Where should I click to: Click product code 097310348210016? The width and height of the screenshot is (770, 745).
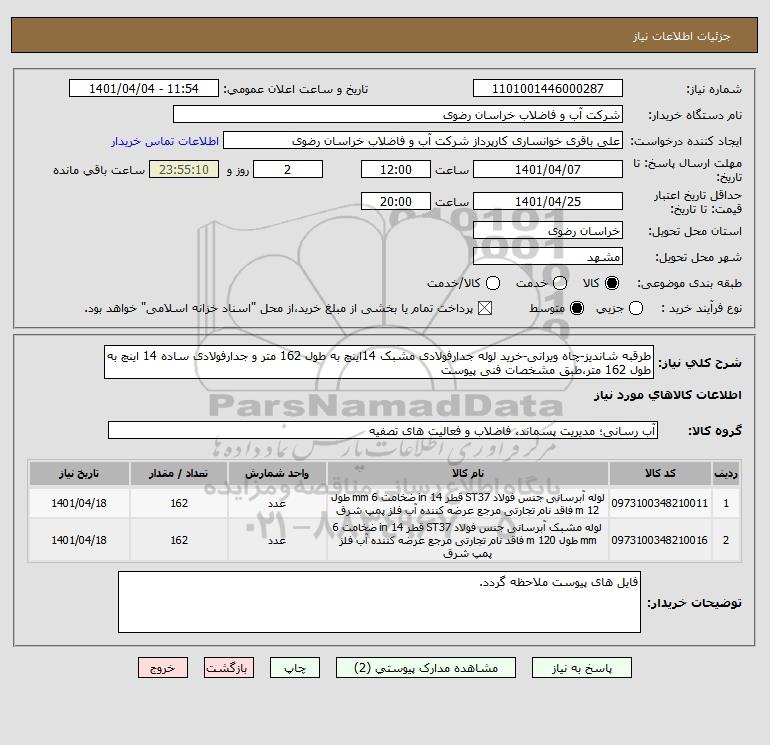[x=660, y=540]
